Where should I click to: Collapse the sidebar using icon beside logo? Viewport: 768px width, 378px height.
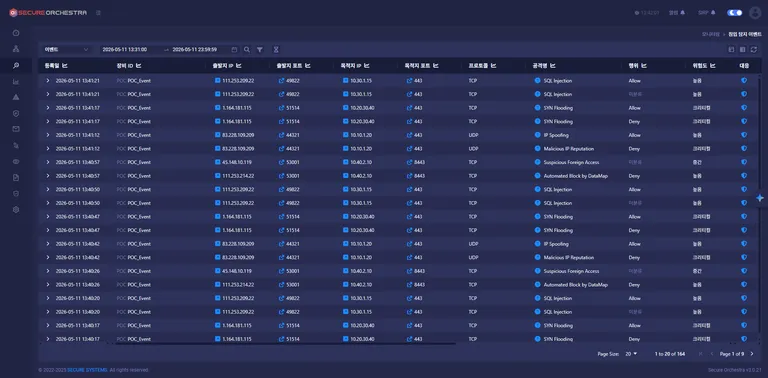pyautogui.click(x=98, y=13)
